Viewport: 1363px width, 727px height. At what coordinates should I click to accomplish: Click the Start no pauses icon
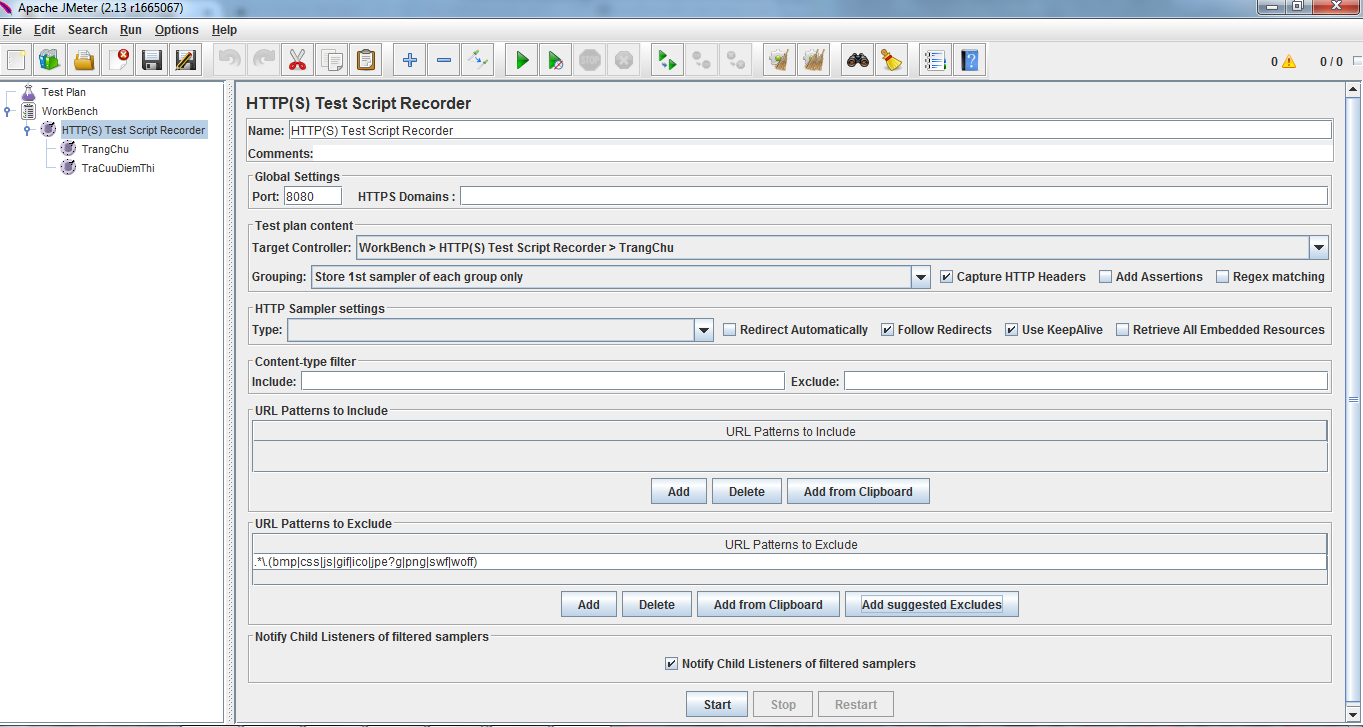[x=555, y=60]
